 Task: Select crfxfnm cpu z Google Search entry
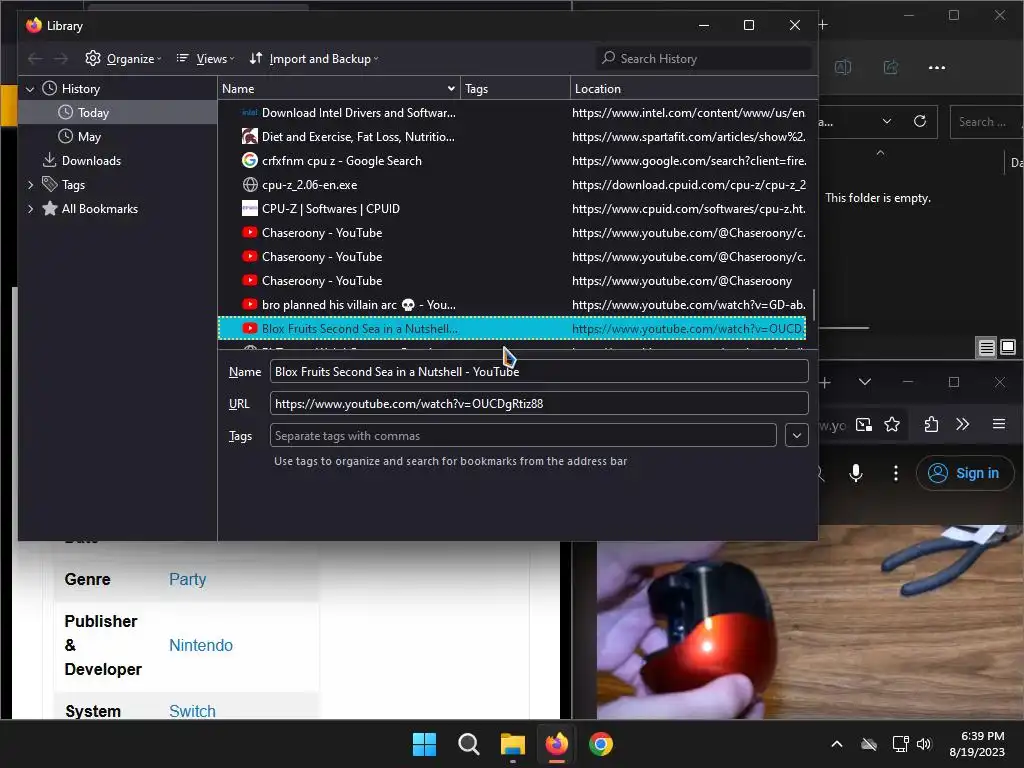tap(512, 161)
